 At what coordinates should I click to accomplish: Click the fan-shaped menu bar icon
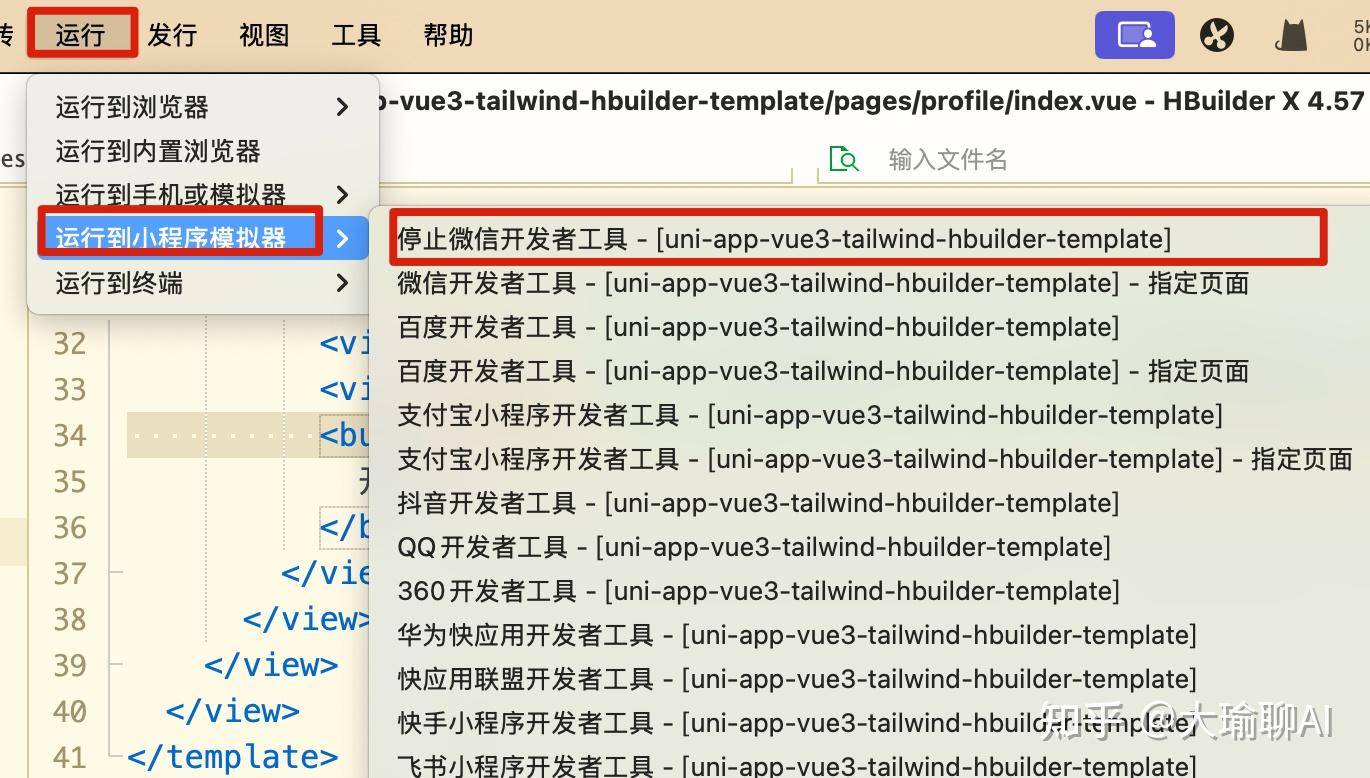click(x=1217, y=36)
